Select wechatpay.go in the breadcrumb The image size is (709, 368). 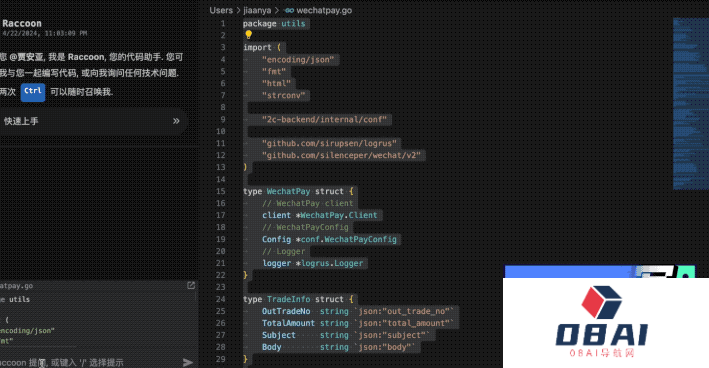click(324, 10)
